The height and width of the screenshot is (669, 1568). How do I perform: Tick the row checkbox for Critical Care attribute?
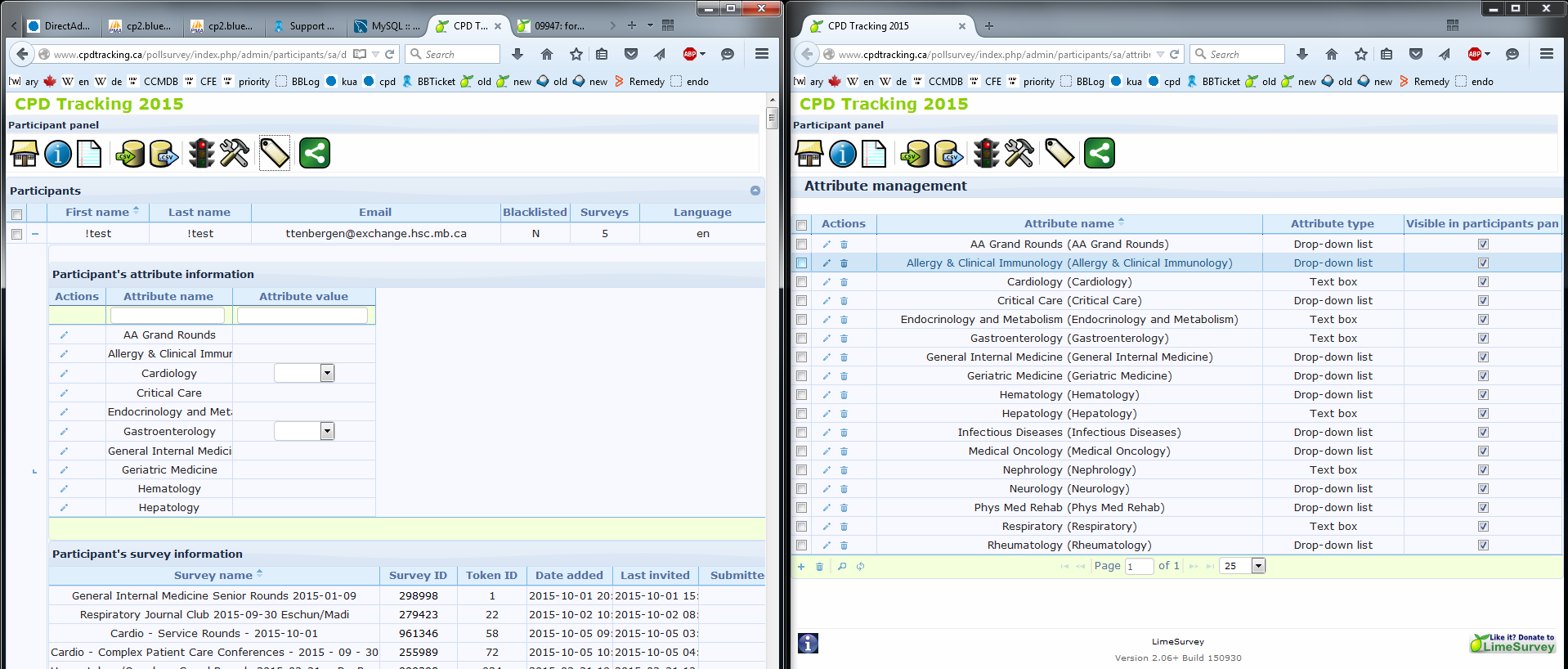tap(801, 301)
